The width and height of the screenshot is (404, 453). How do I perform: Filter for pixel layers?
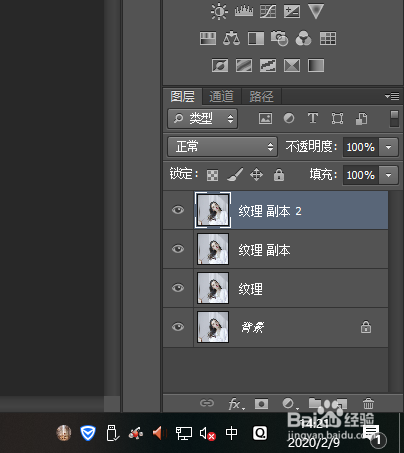point(265,118)
